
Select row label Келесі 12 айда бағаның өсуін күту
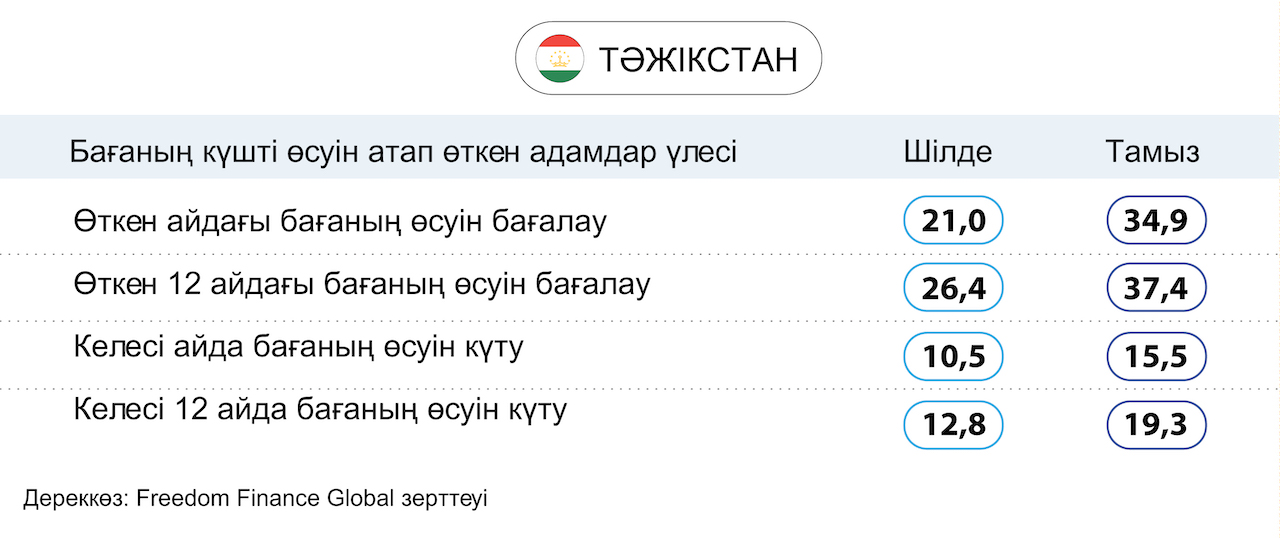click(321, 410)
